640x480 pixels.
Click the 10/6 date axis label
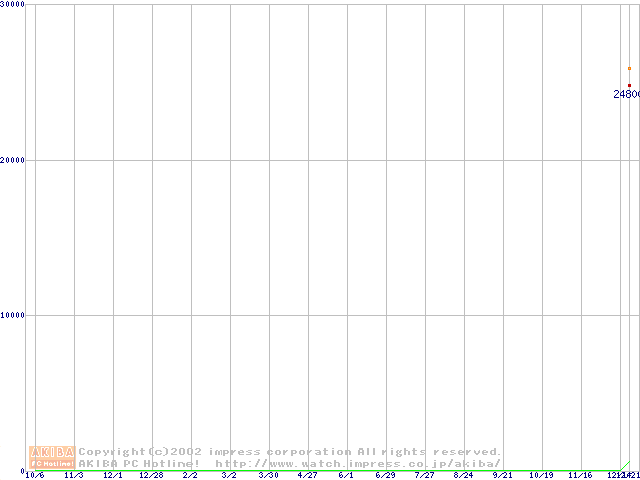click(x=34, y=475)
